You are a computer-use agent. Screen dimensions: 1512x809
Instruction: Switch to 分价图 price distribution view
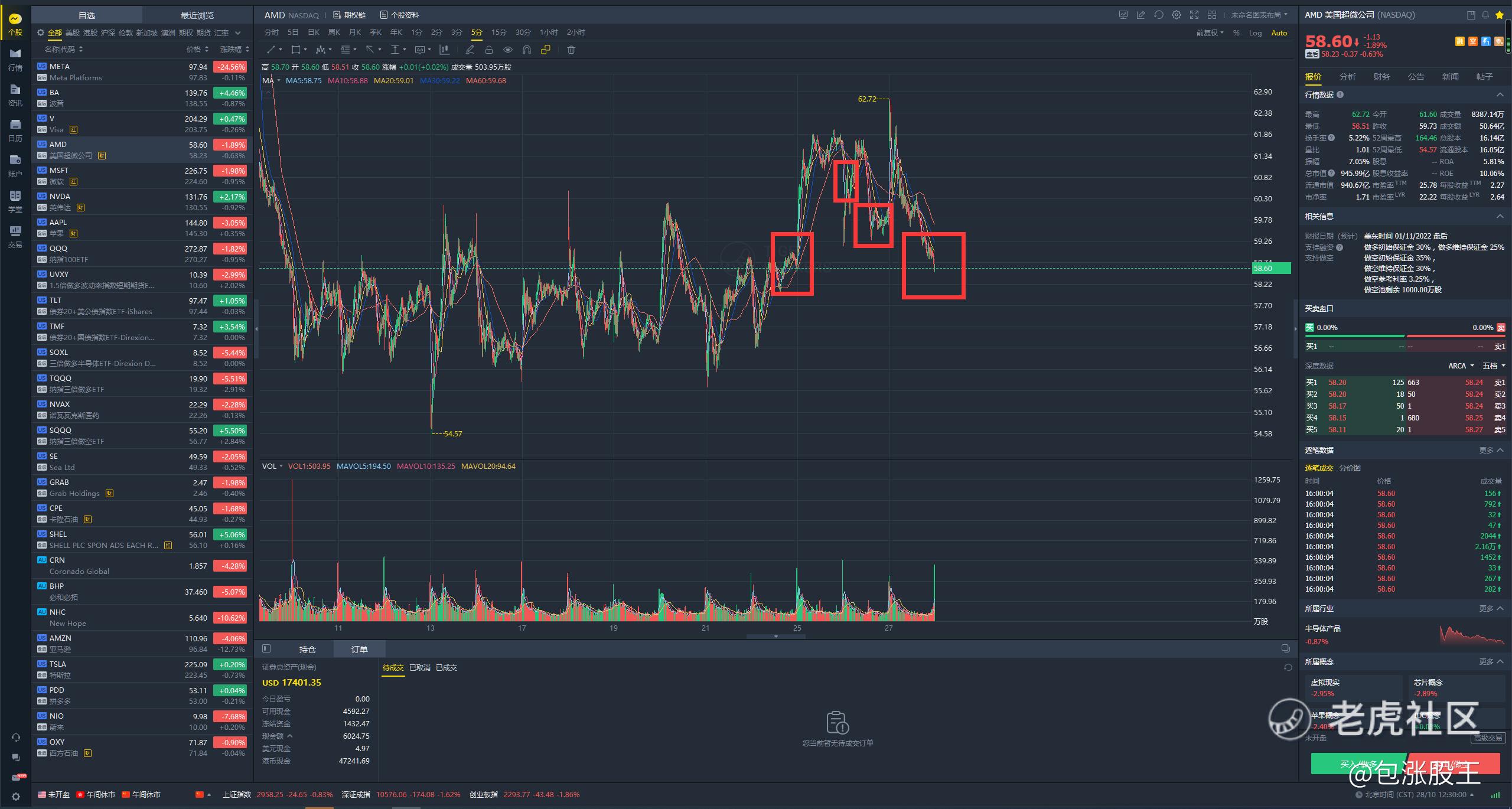(x=1350, y=468)
